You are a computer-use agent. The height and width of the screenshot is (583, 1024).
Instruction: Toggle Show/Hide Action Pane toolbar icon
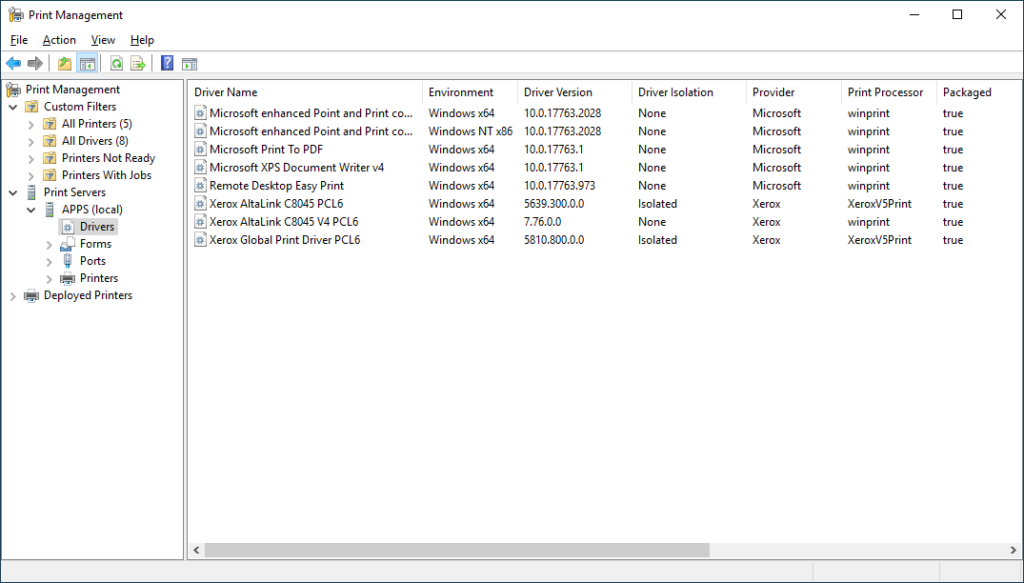[189, 64]
